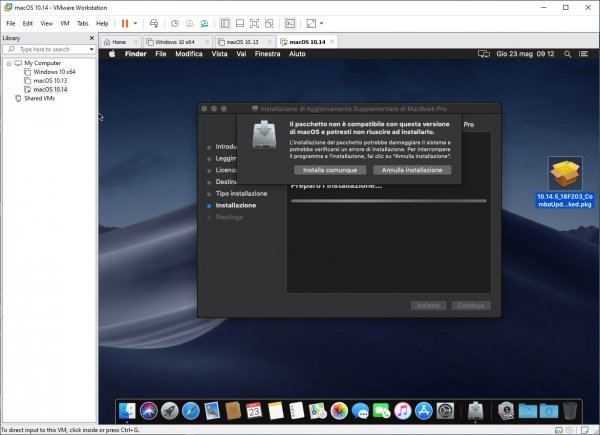Click the send Ctrl+Alt+Del toolbar icon
This screenshot has width=600, height=435.
pos(153,23)
